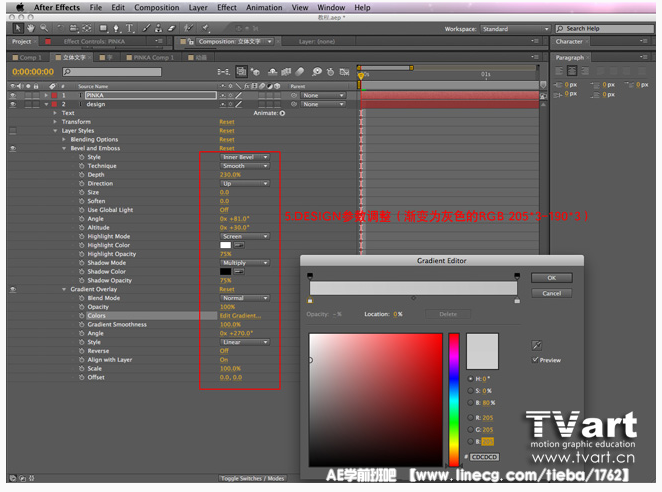Select the Roto Brush tool
Screen dimensions: 662x492
click(x=188, y=28)
